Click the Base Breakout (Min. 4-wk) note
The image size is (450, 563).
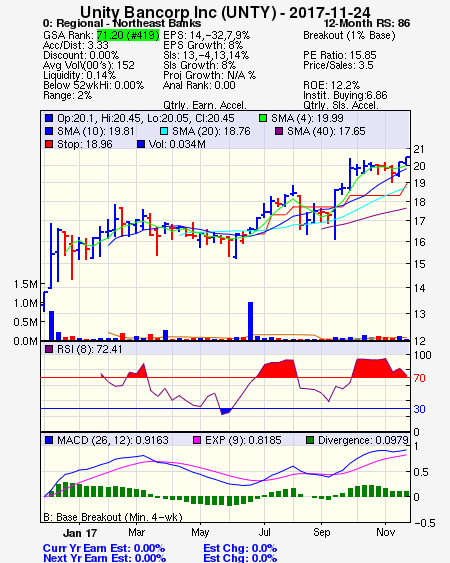pyautogui.click(x=113, y=517)
